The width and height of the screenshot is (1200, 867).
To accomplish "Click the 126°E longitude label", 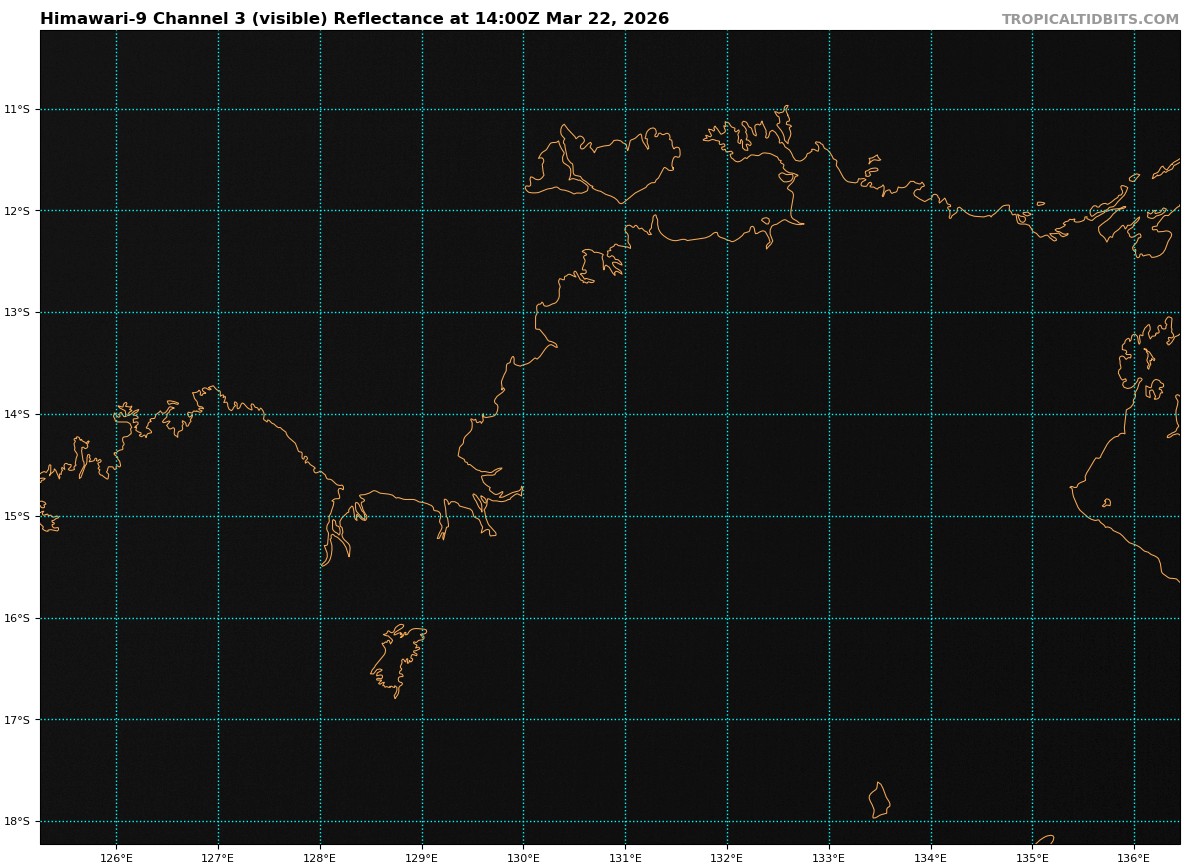I will (116, 858).
